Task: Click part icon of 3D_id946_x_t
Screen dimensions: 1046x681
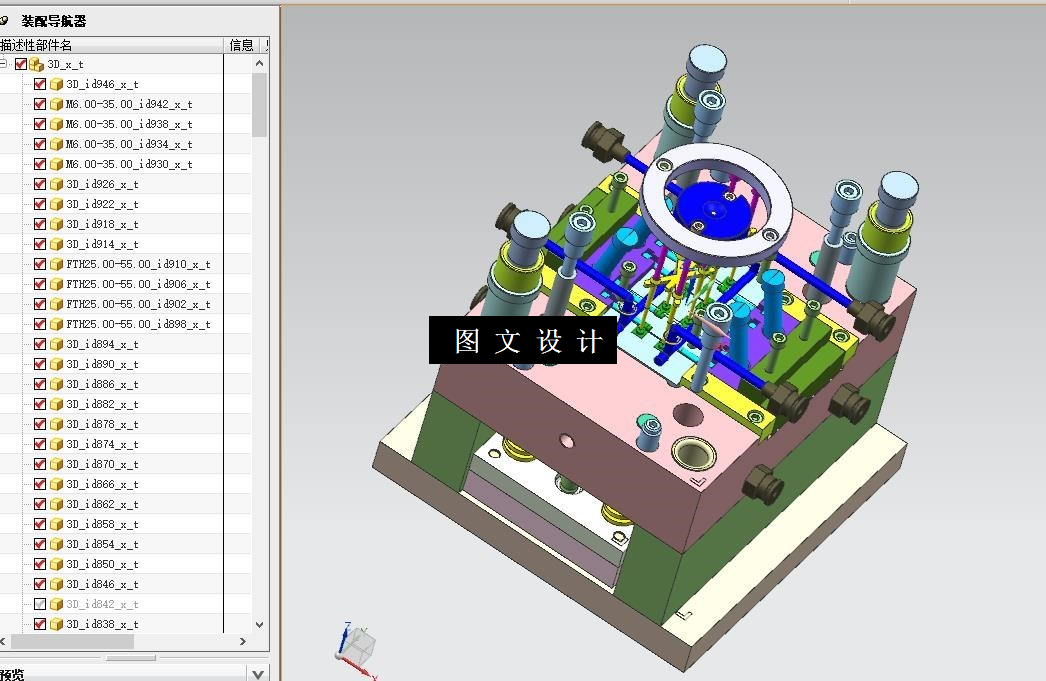Action: point(56,84)
